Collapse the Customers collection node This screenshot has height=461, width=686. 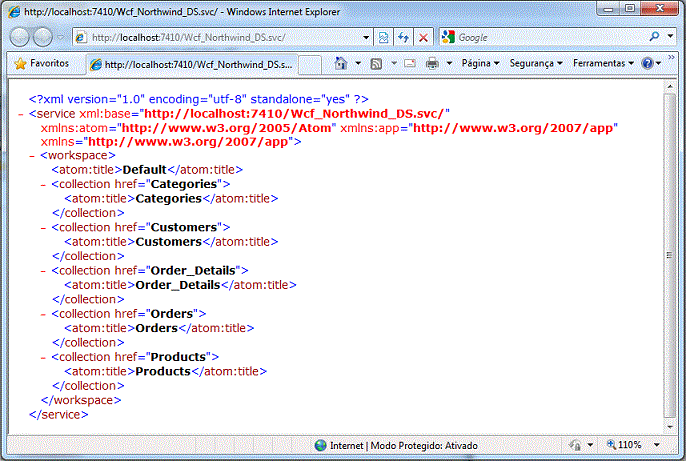pos(43,228)
